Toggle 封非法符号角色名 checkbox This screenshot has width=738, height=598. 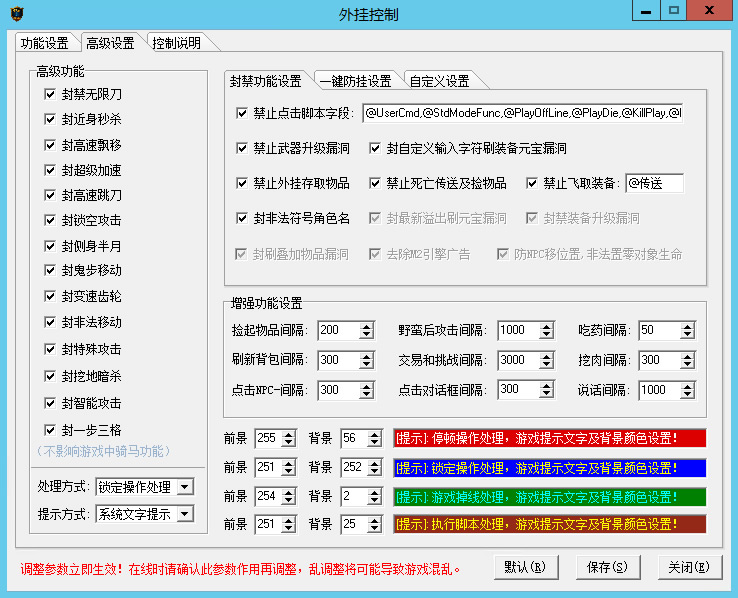click(241, 218)
